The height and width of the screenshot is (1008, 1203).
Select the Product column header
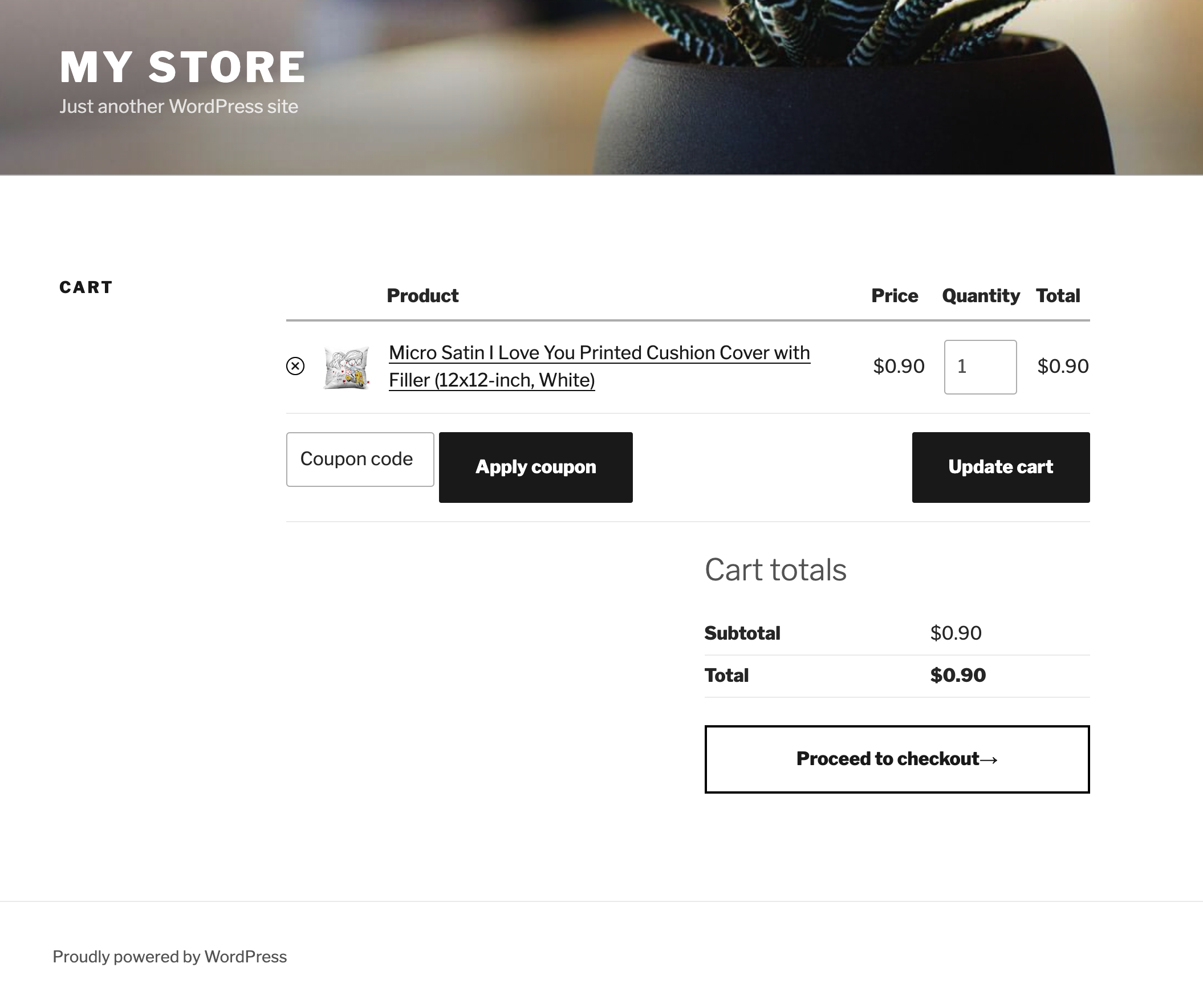(x=422, y=295)
